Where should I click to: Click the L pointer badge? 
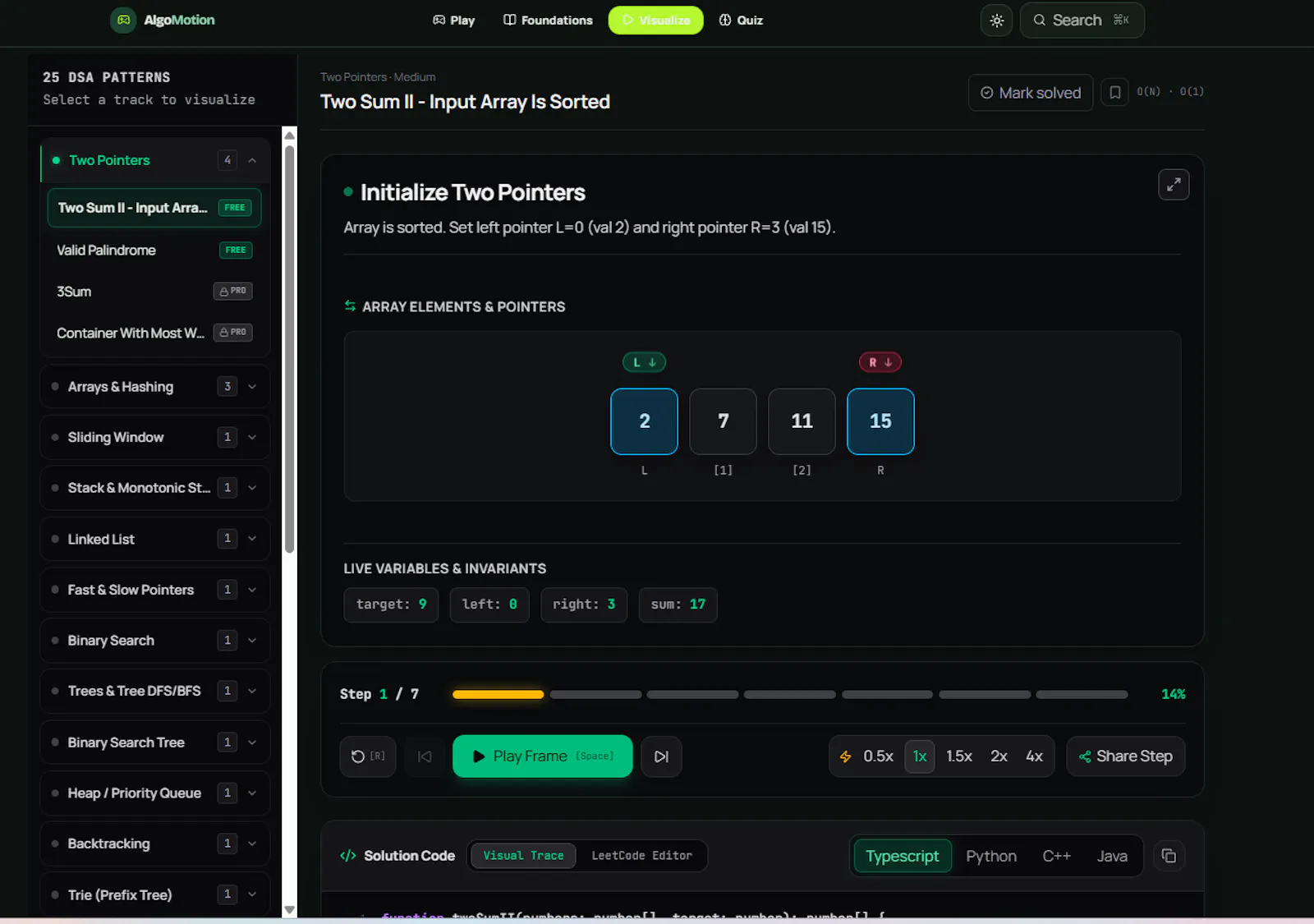644,362
